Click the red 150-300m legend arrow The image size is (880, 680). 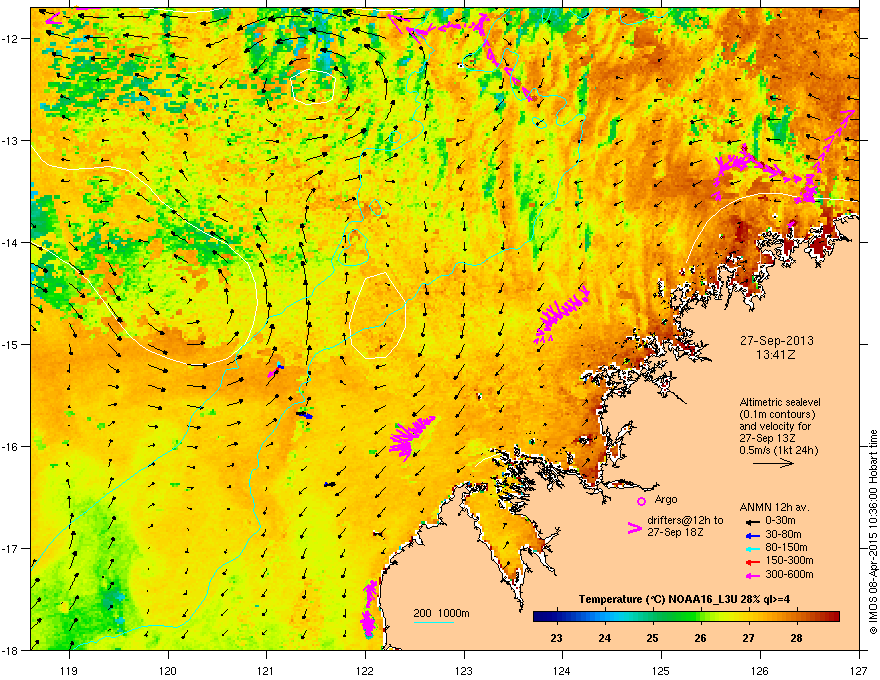click(x=753, y=562)
